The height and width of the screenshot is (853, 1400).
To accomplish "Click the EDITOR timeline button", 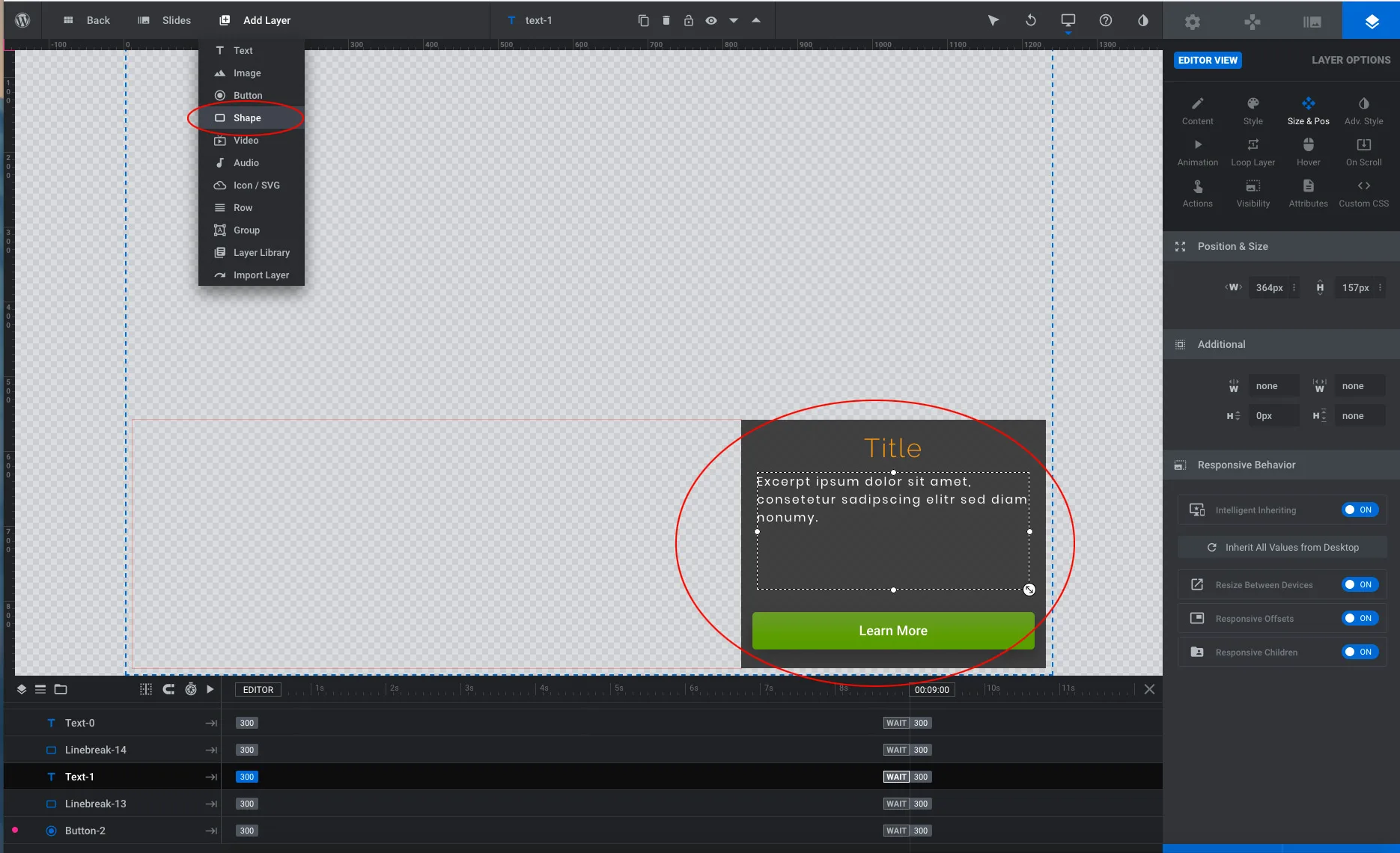I will click(x=258, y=690).
